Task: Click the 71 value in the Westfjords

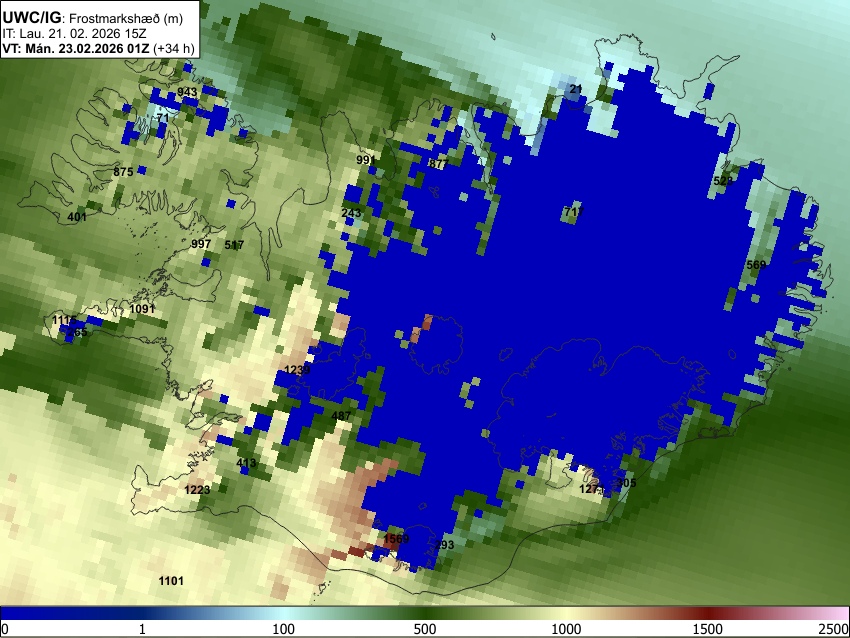Action: (163, 118)
